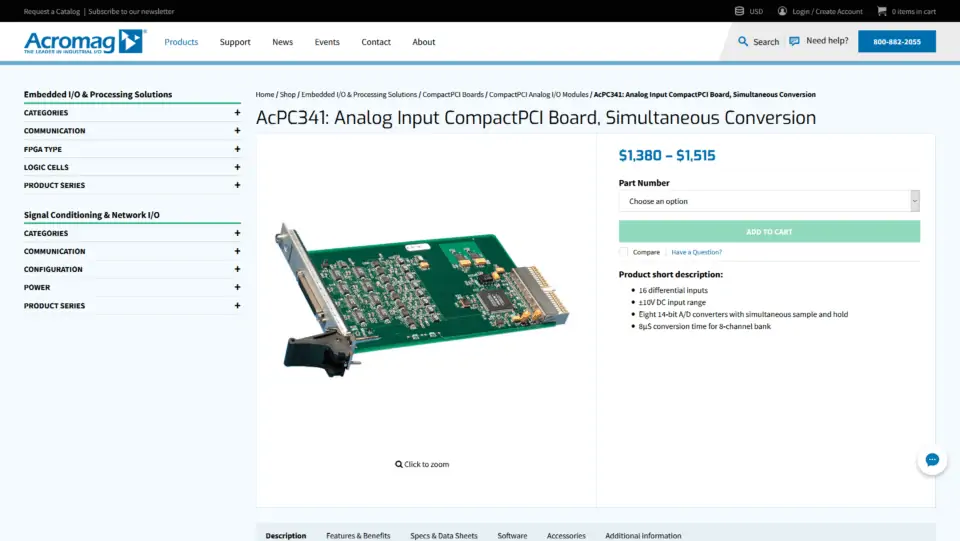Switch to the Accessories tab
The width and height of the screenshot is (960, 541).
coord(566,535)
